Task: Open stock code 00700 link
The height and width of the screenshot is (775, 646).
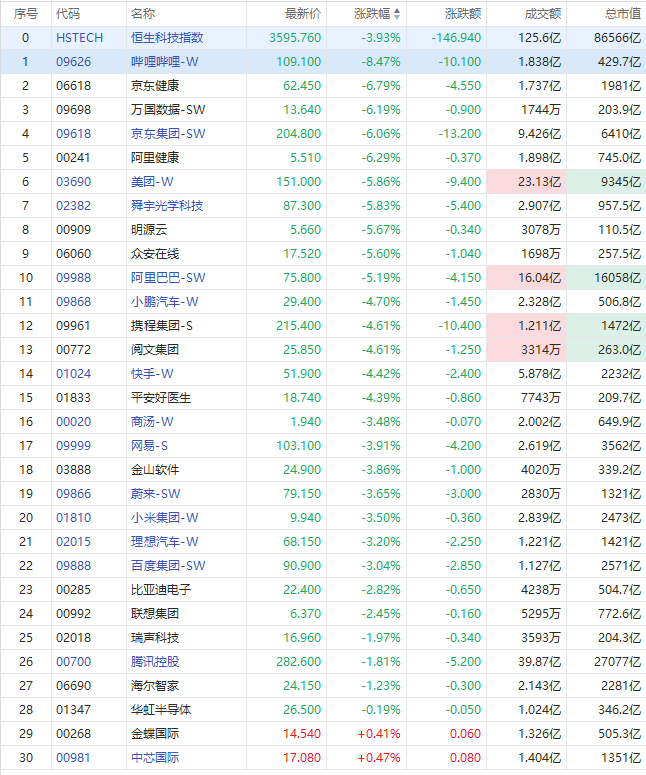Action: point(74,662)
